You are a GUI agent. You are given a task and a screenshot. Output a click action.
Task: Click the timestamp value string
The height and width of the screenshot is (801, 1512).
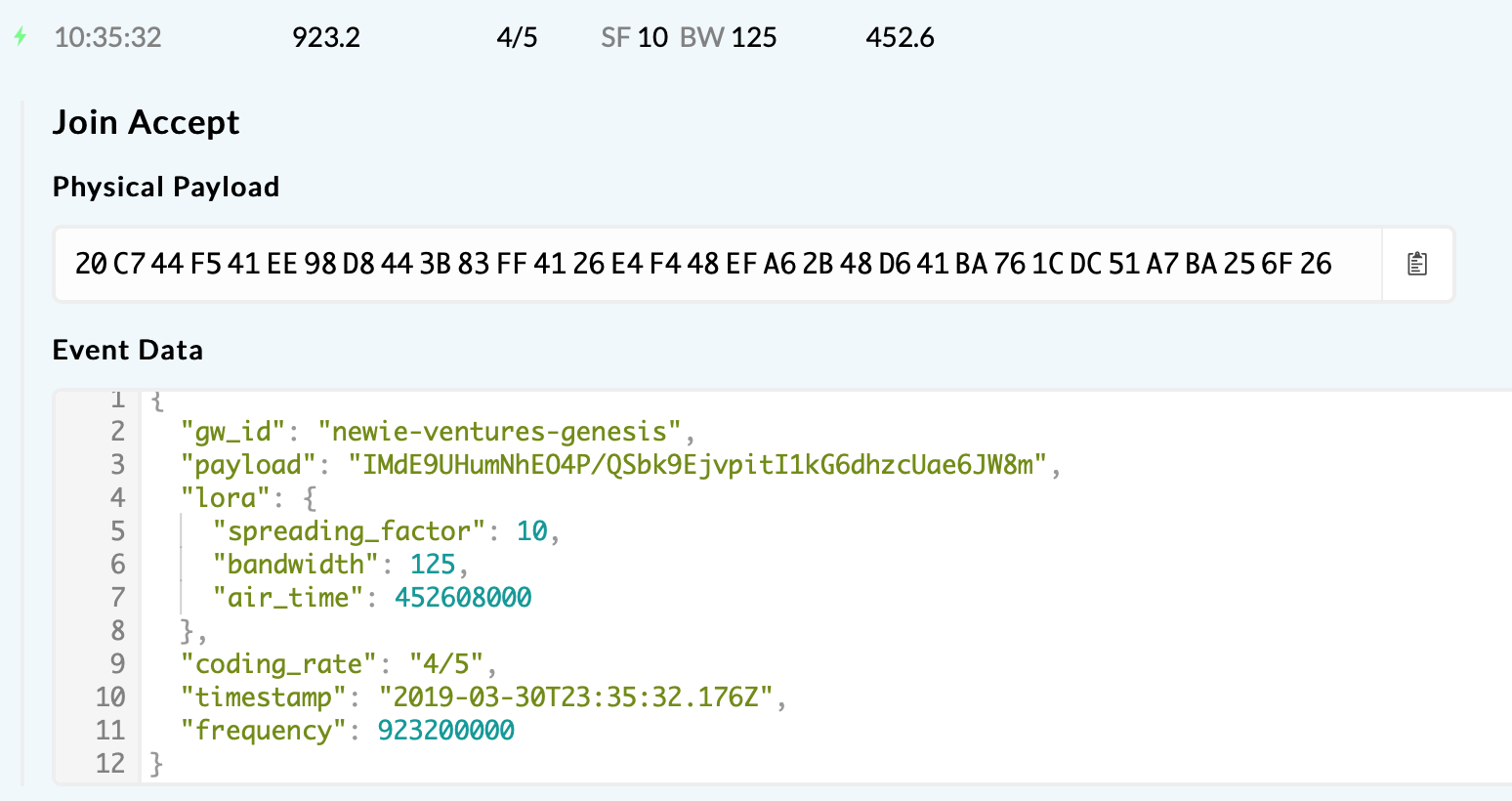tap(576, 696)
